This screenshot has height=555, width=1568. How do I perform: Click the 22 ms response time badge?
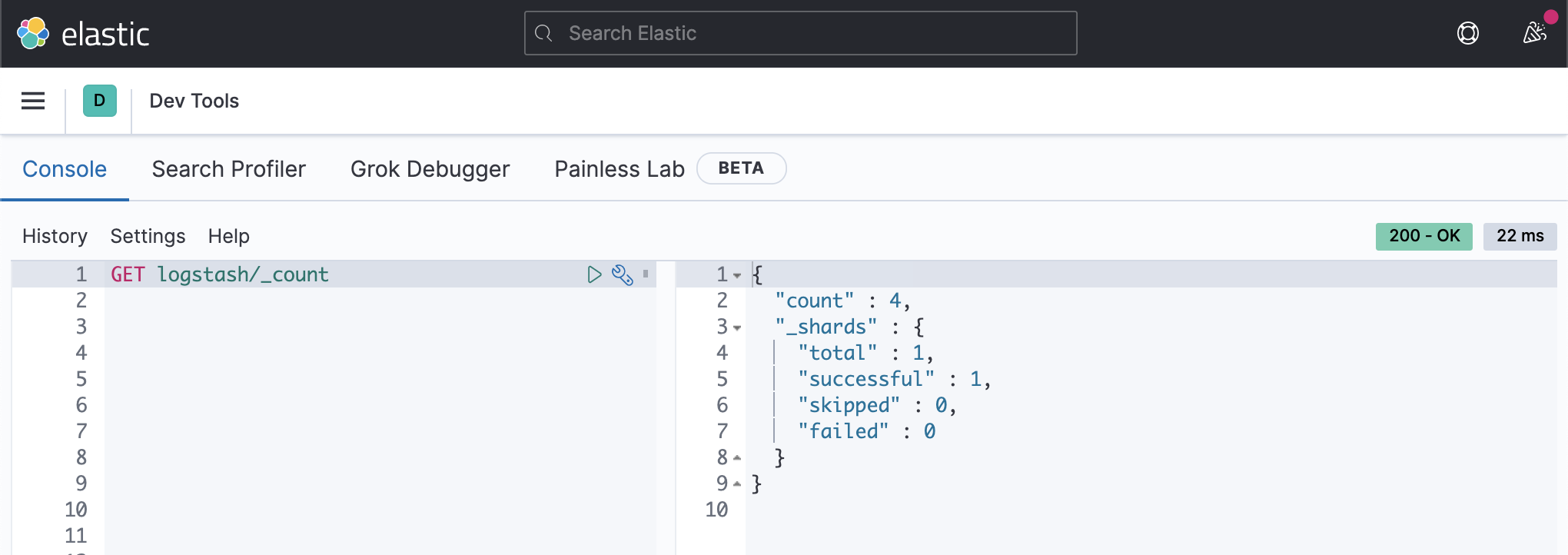click(1520, 236)
